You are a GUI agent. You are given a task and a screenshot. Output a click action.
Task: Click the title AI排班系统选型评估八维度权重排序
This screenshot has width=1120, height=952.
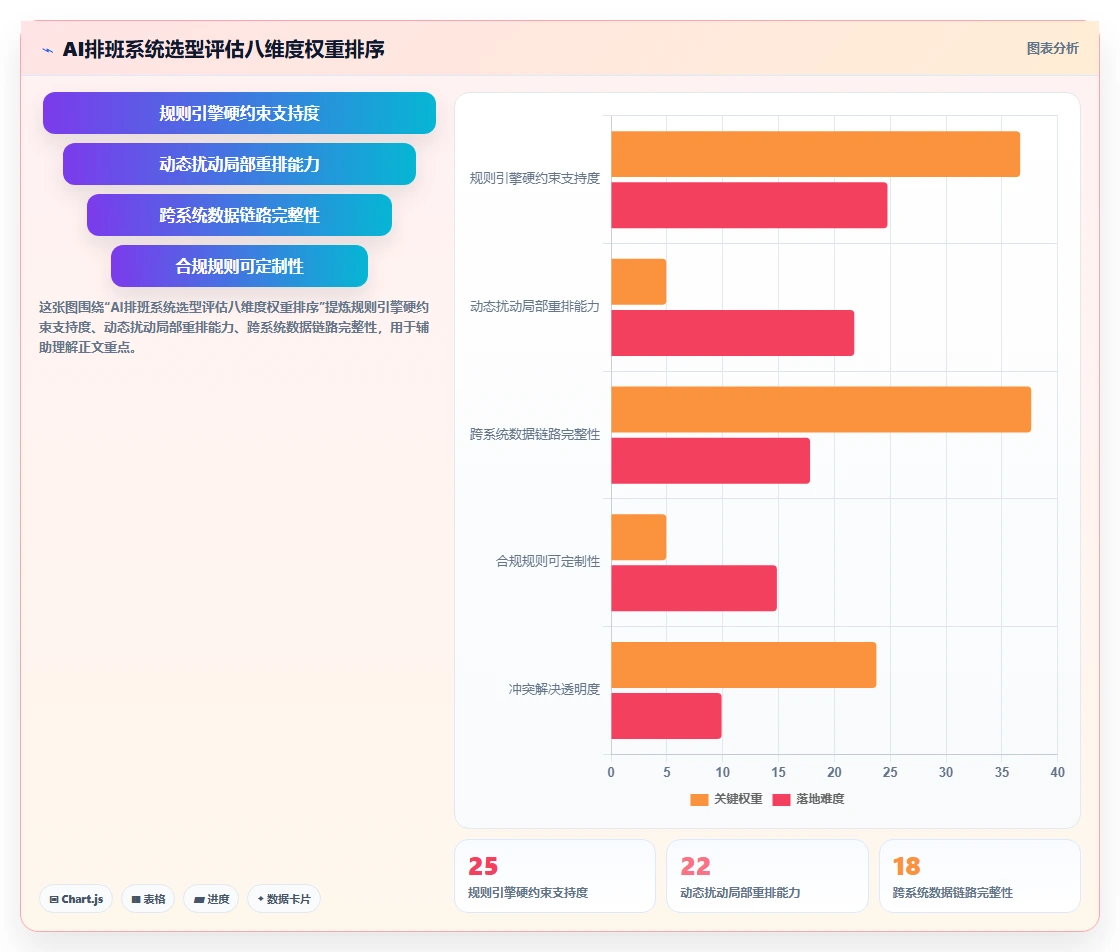point(224,49)
